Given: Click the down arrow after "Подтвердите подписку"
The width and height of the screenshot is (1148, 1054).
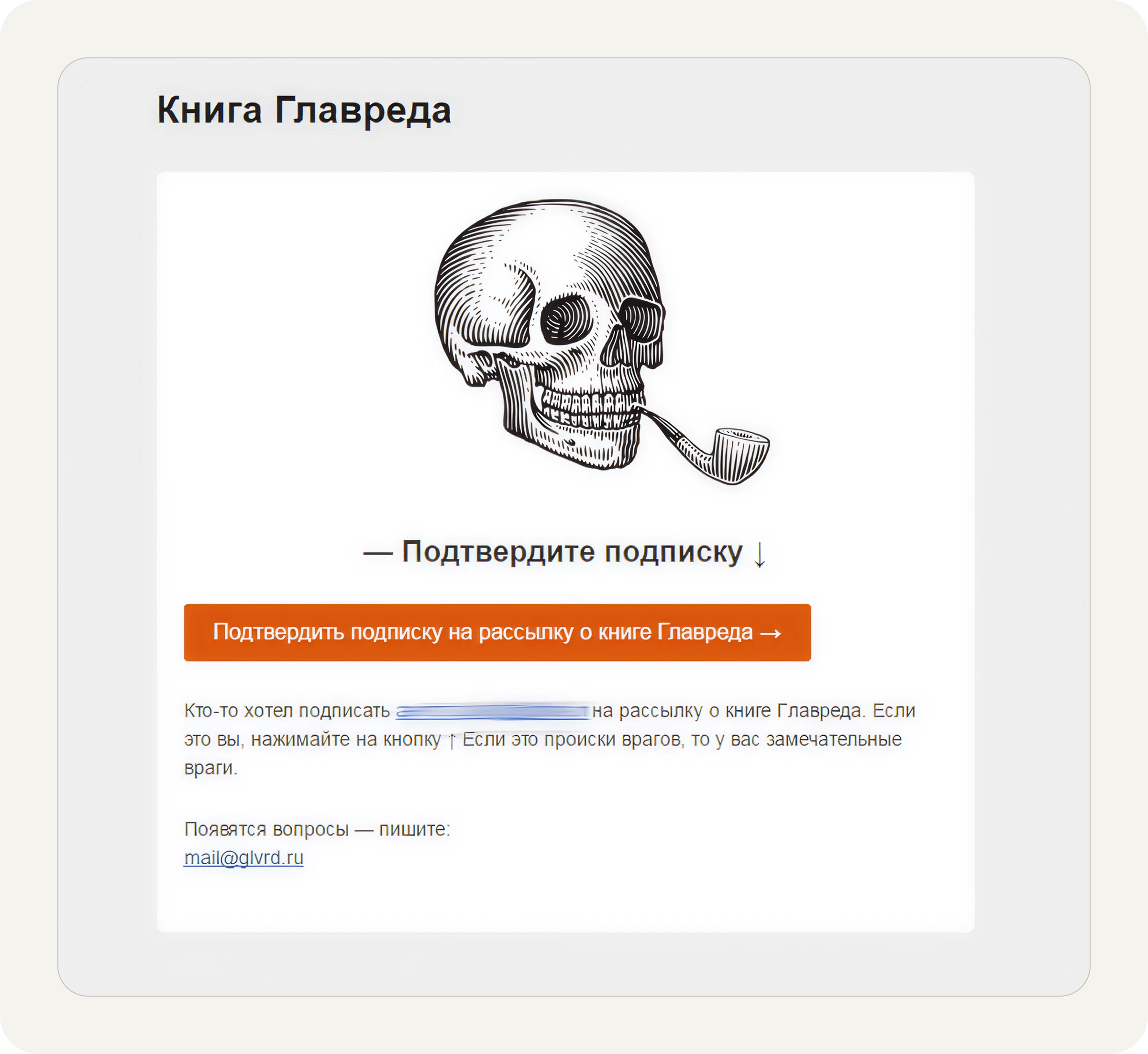Looking at the screenshot, I should click(760, 554).
